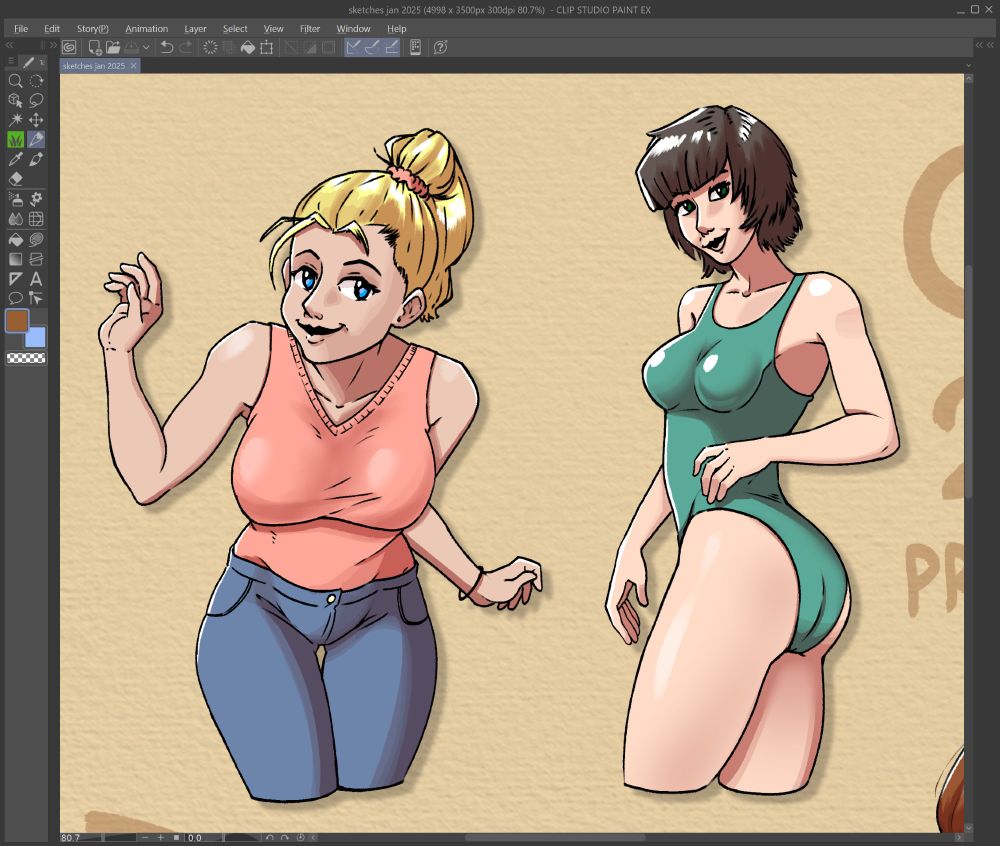This screenshot has height=846, width=1000.
Task: Open the Clip Studio launcher icon
Action: [69, 47]
